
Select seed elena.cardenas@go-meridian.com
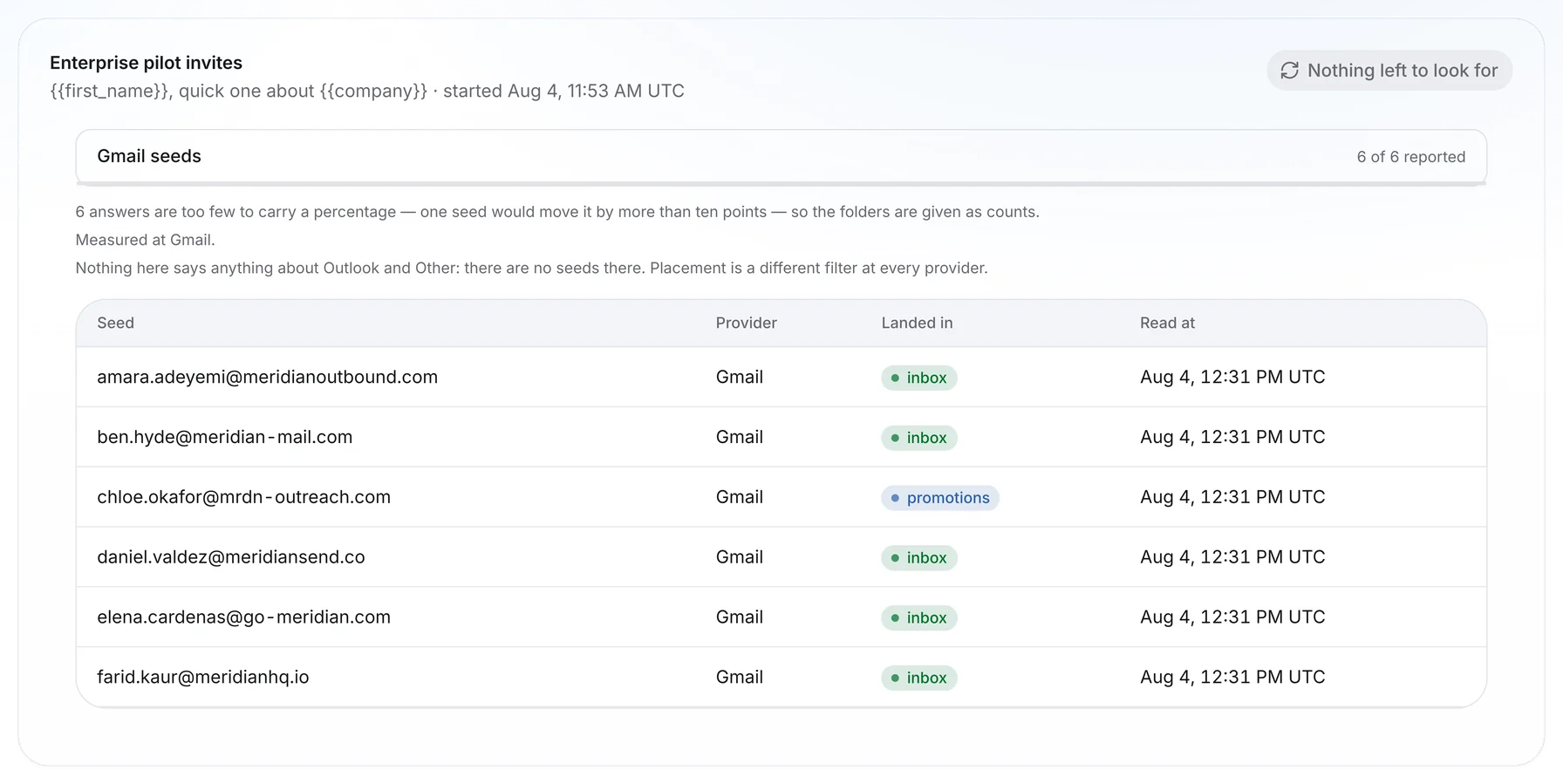(x=243, y=617)
